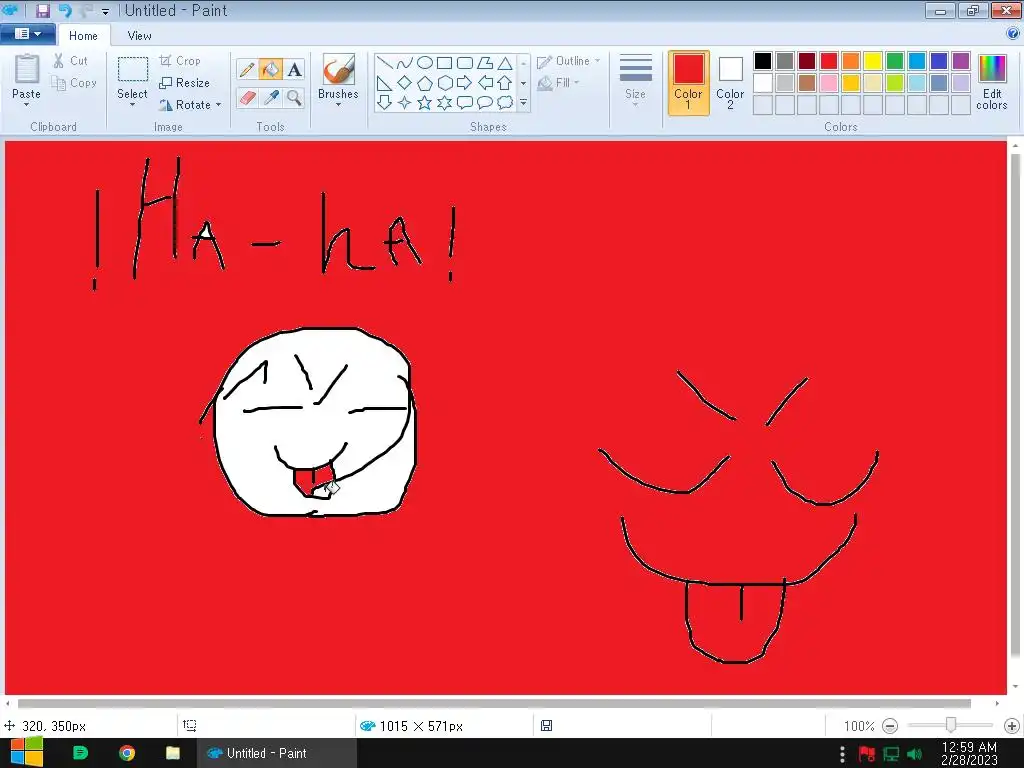The width and height of the screenshot is (1024, 768).
Task: Adjust the zoom slider handle
Action: click(951, 724)
